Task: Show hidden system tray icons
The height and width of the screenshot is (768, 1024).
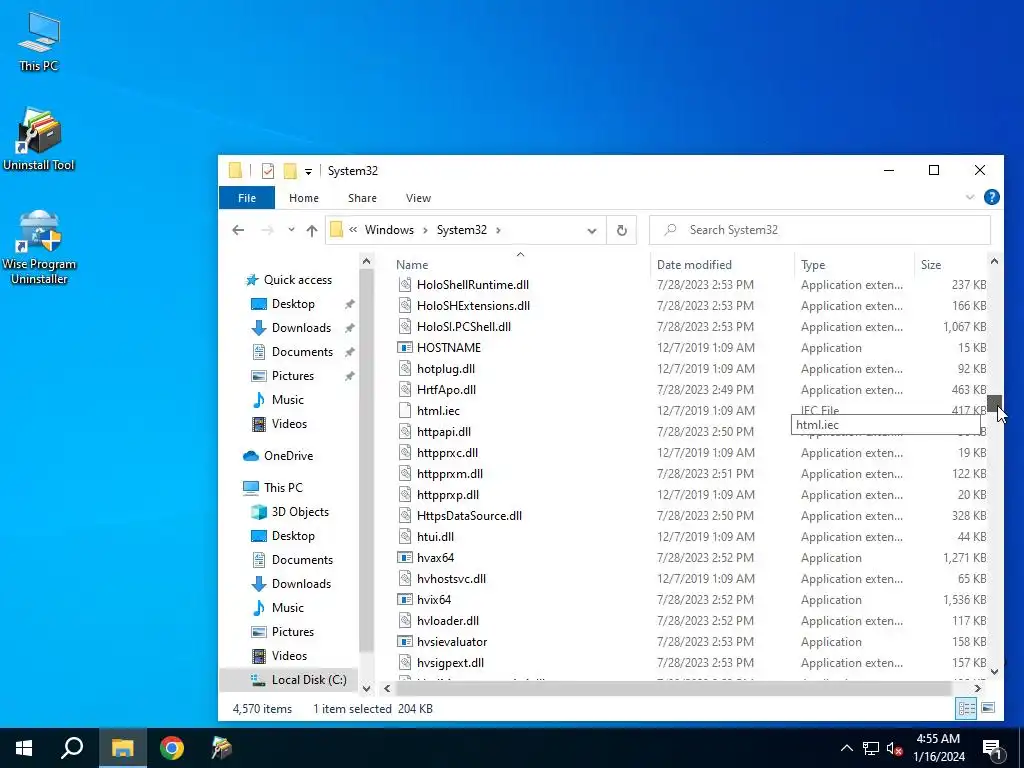Action: point(846,748)
